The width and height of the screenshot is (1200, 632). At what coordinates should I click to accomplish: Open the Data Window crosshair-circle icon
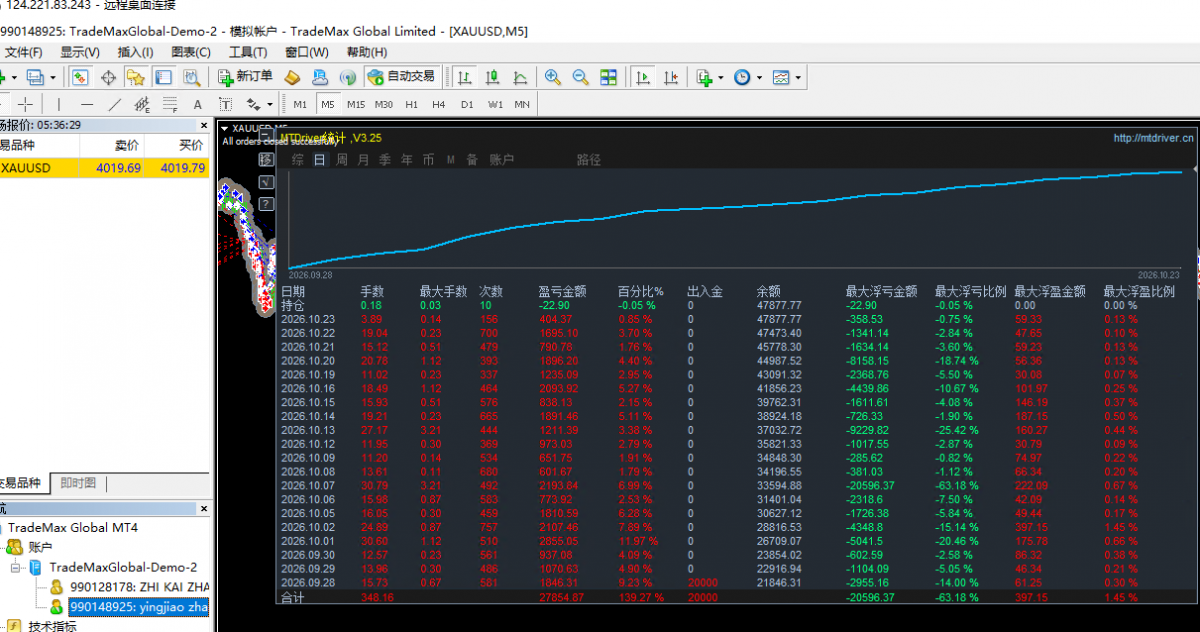pyautogui.click(x=108, y=77)
